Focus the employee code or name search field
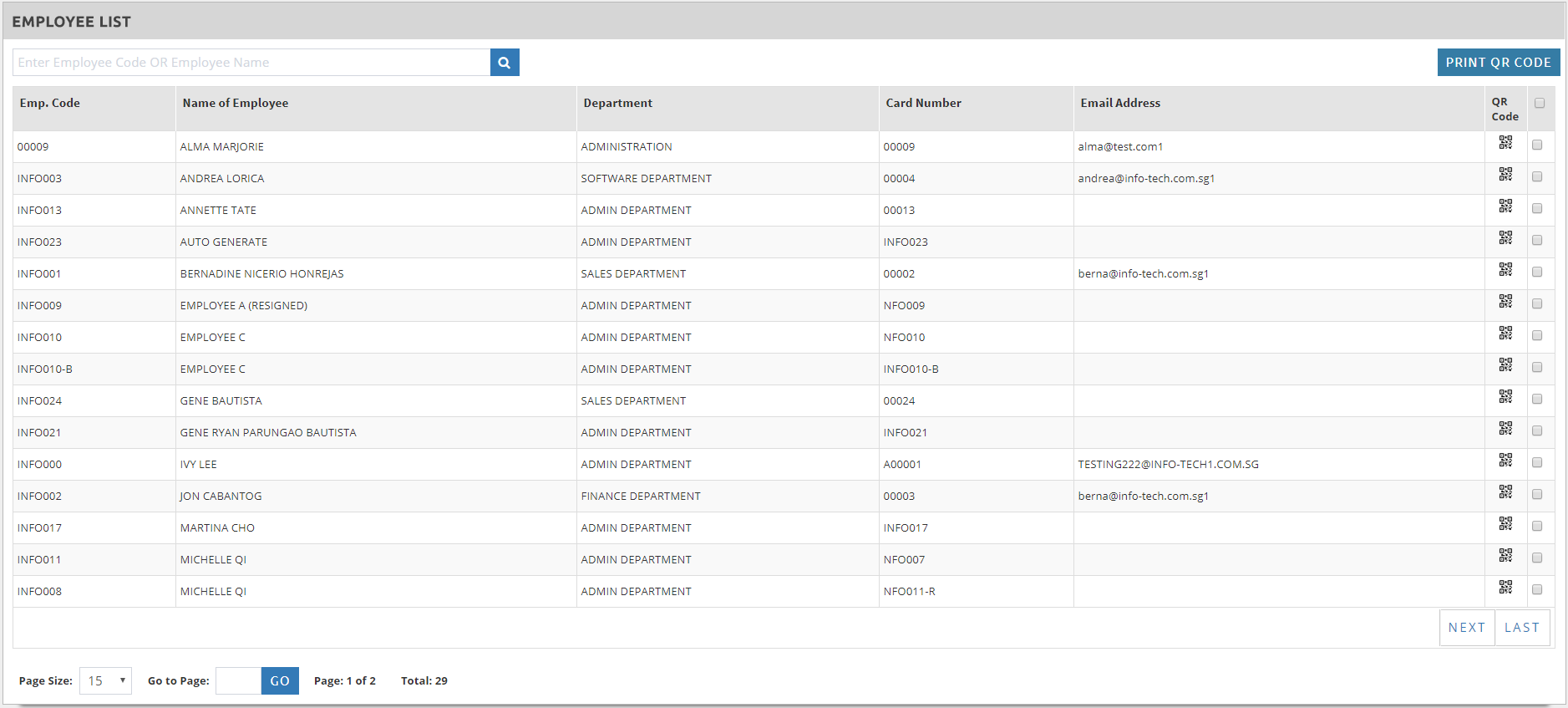Viewport: 1568px width, 708px height. coord(251,63)
